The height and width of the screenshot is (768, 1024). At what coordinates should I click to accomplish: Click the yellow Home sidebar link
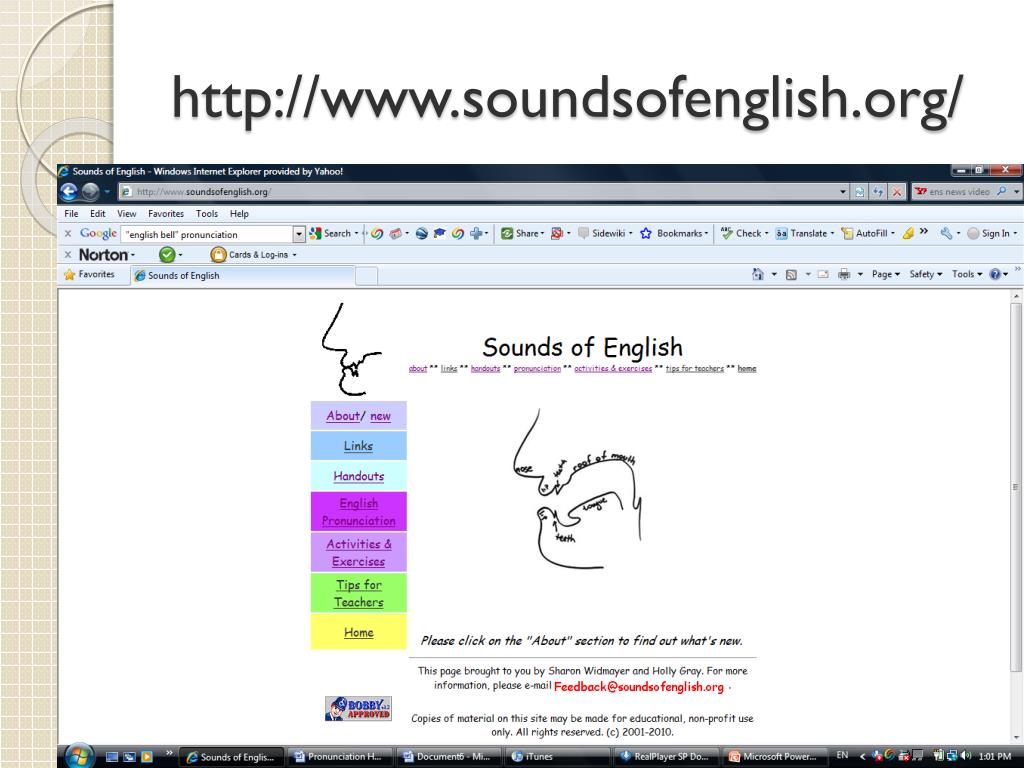point(359,632)
